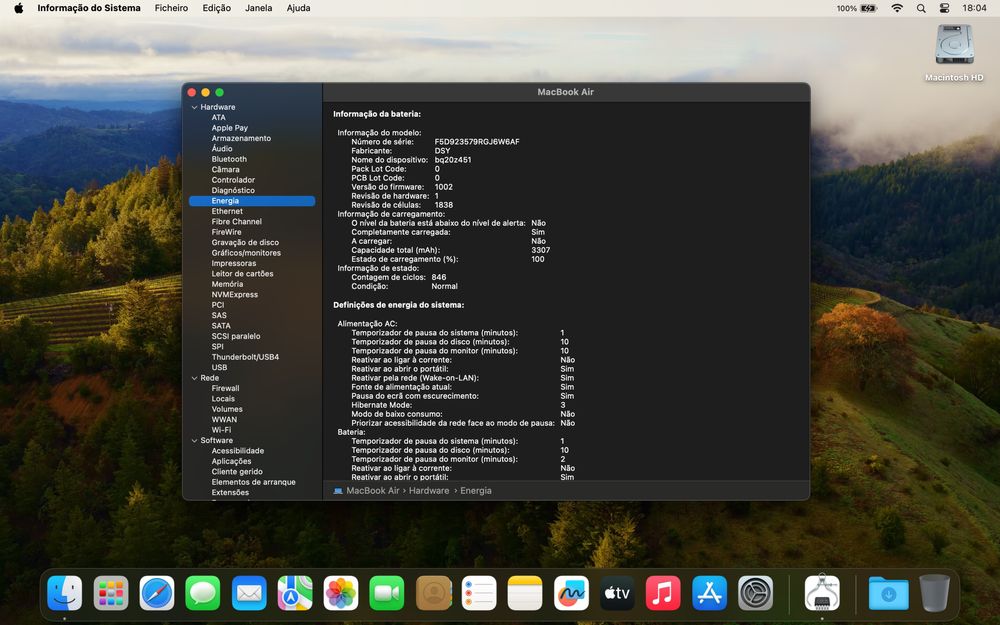Click MacBook Air in the path bar
Viewport: 1000px width, 625px height.
[372, 490]
